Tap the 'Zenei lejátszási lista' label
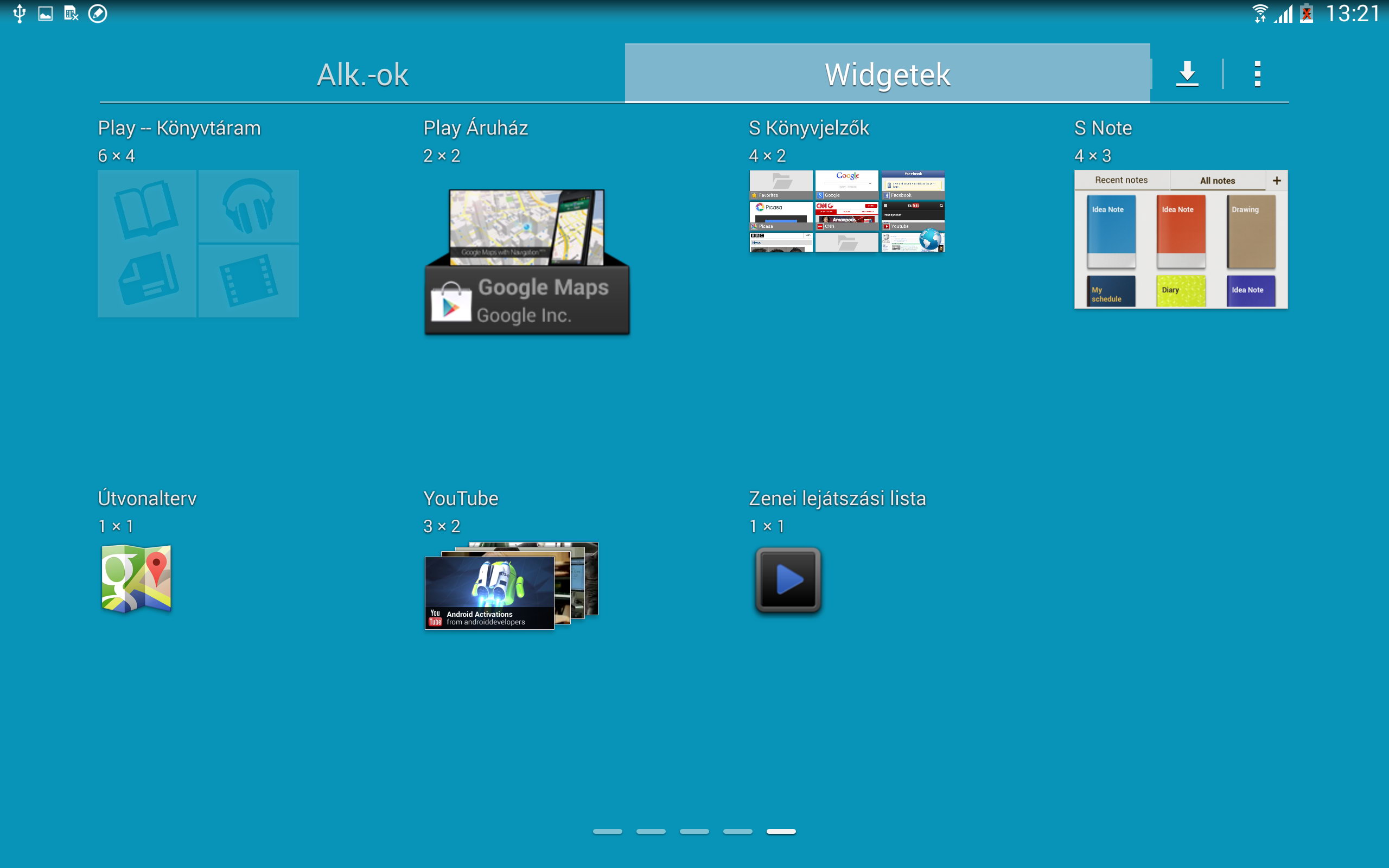This screenshot has height=868, width=1389. (837, 499)
